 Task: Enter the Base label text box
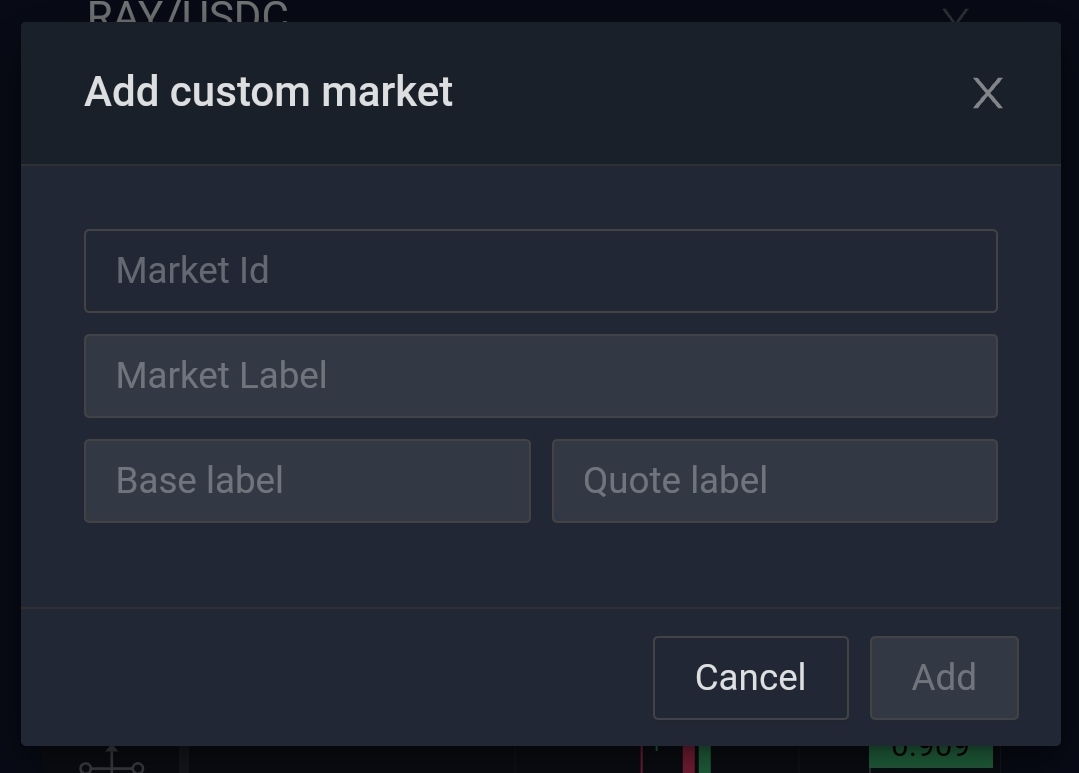click(x=307, y=481)
